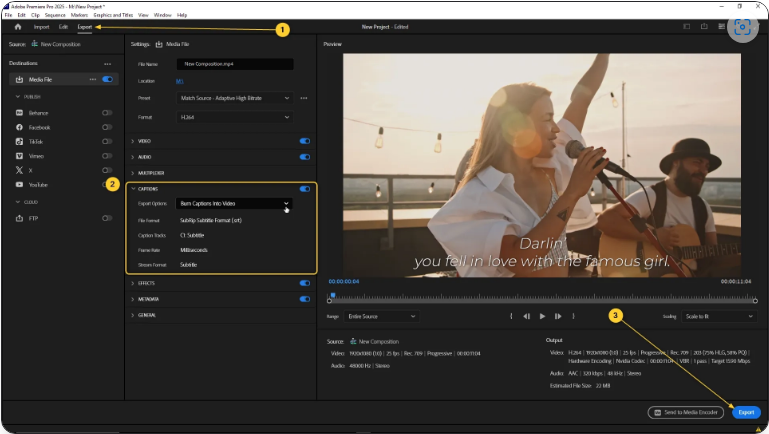
Task: Click the File Name input field
Action: click(x=235, y=64)
